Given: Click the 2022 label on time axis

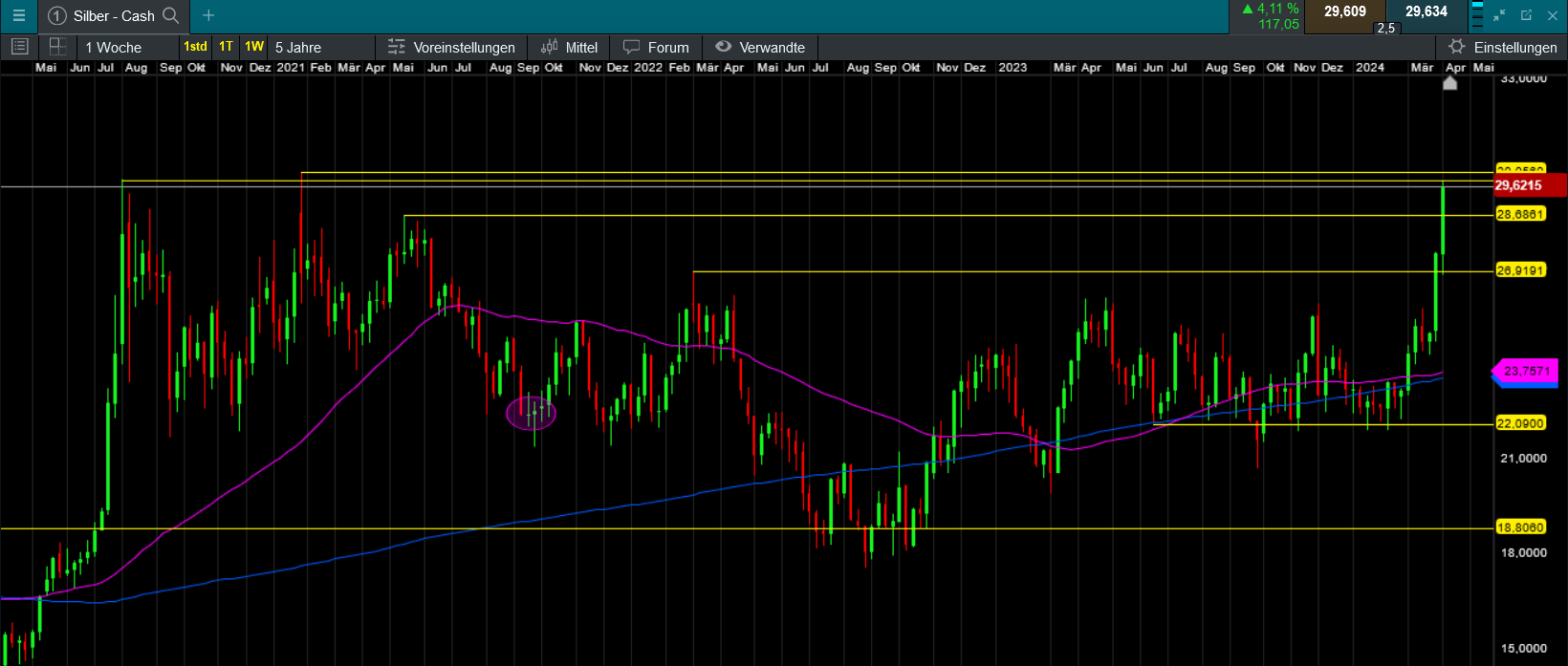Looking at the screenshot, I should (x=648, y=68).
